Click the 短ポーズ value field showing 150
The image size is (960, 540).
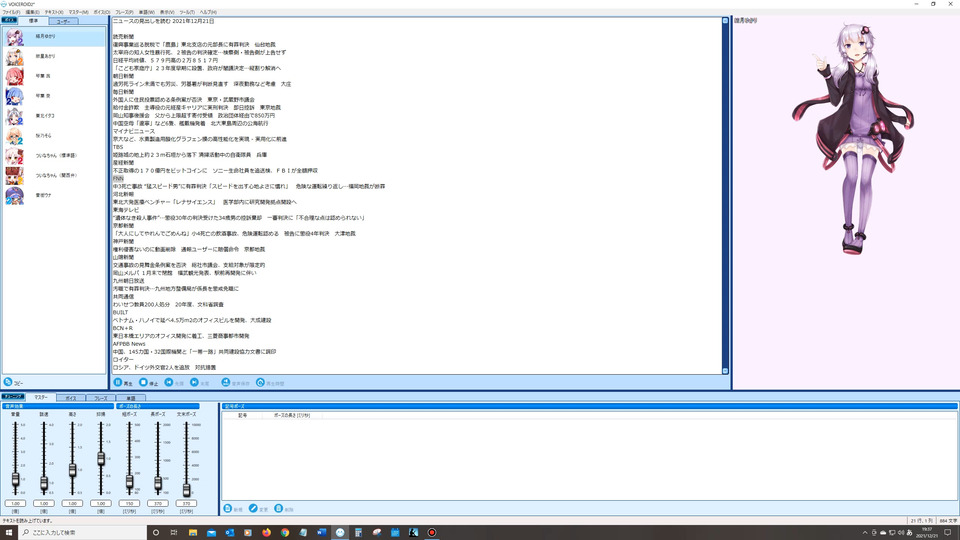tap(129, 503)
